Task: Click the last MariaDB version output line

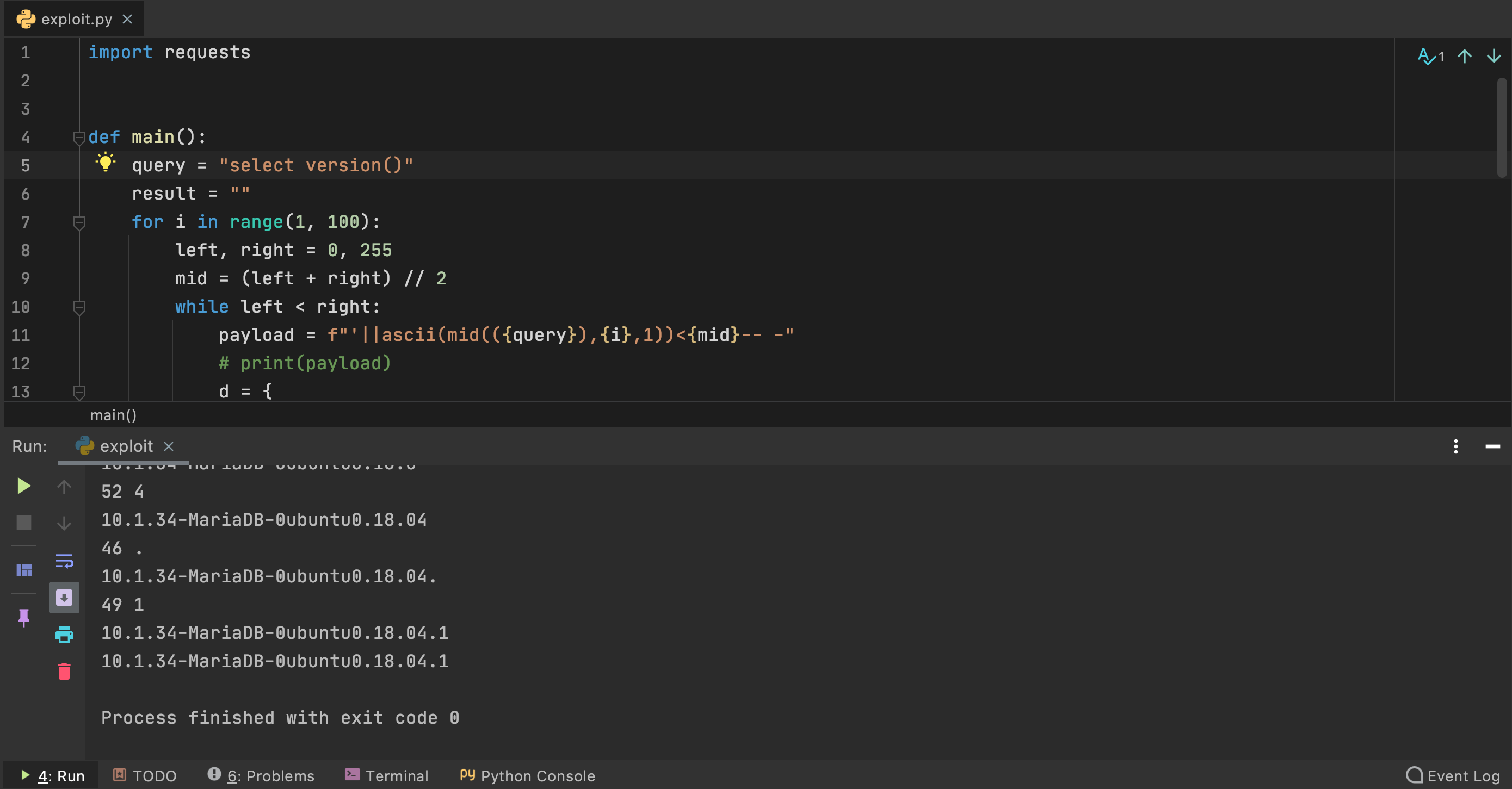Action: click(275, 661)
